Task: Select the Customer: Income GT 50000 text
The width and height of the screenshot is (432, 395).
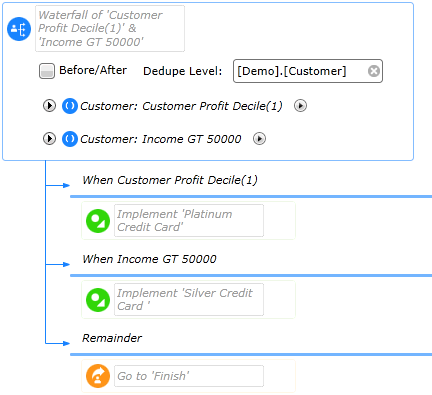Action: pyautogui.click(x=161, y=139)
